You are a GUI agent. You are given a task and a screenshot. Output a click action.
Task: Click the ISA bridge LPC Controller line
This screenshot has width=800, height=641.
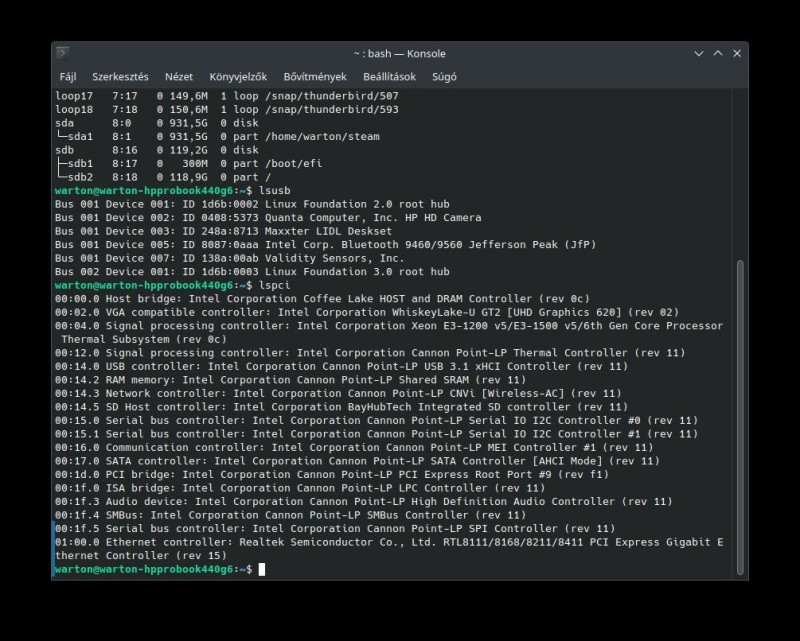click(x=300, y=488)
